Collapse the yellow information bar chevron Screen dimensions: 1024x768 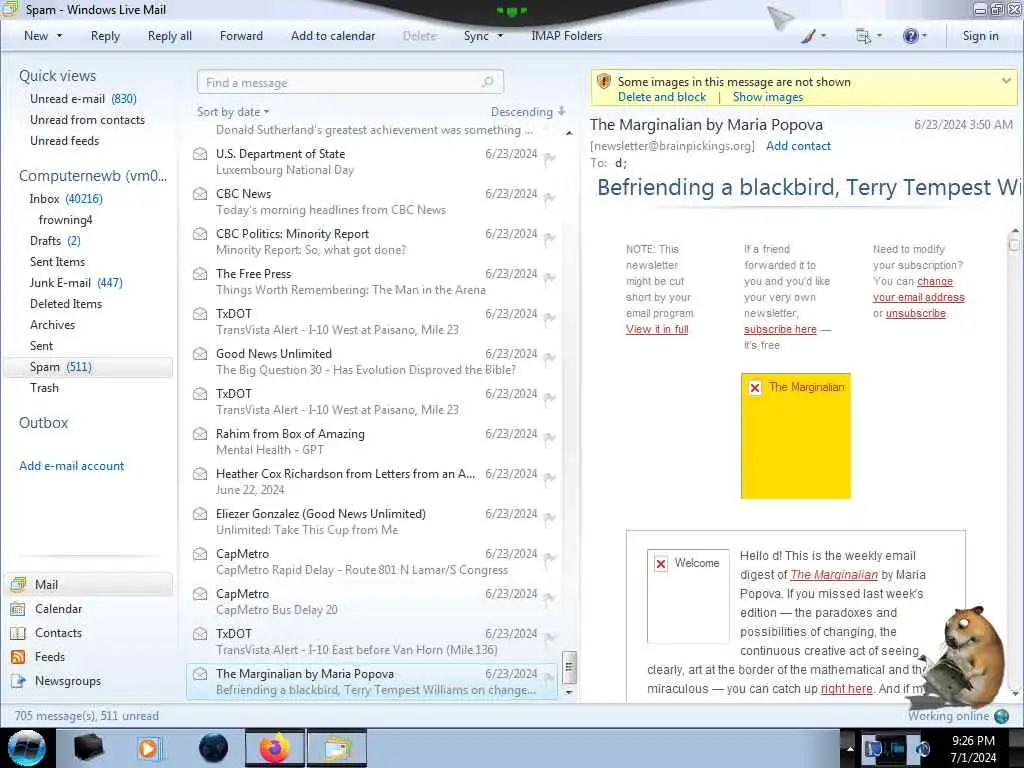1006,81
